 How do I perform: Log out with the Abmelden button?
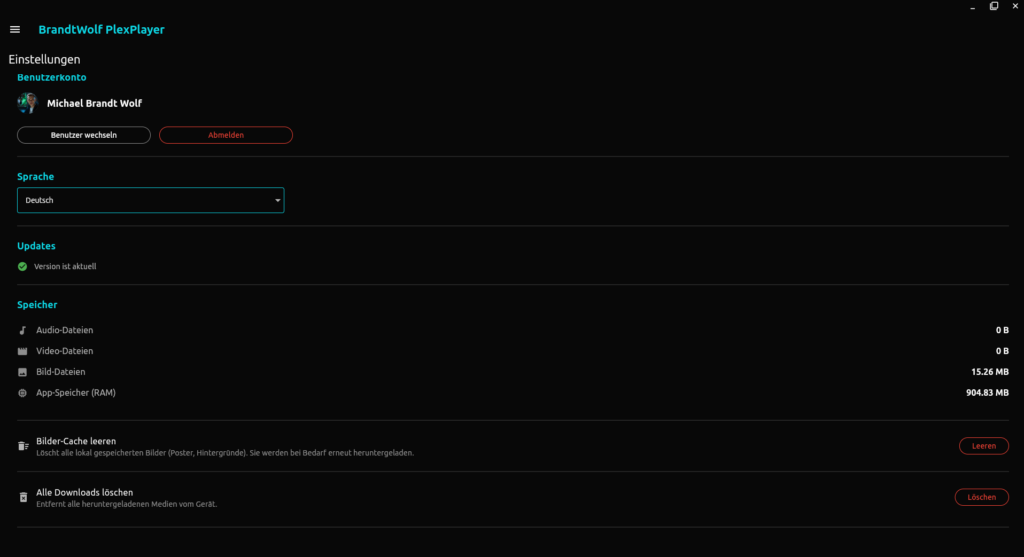[x=225, y=135]
